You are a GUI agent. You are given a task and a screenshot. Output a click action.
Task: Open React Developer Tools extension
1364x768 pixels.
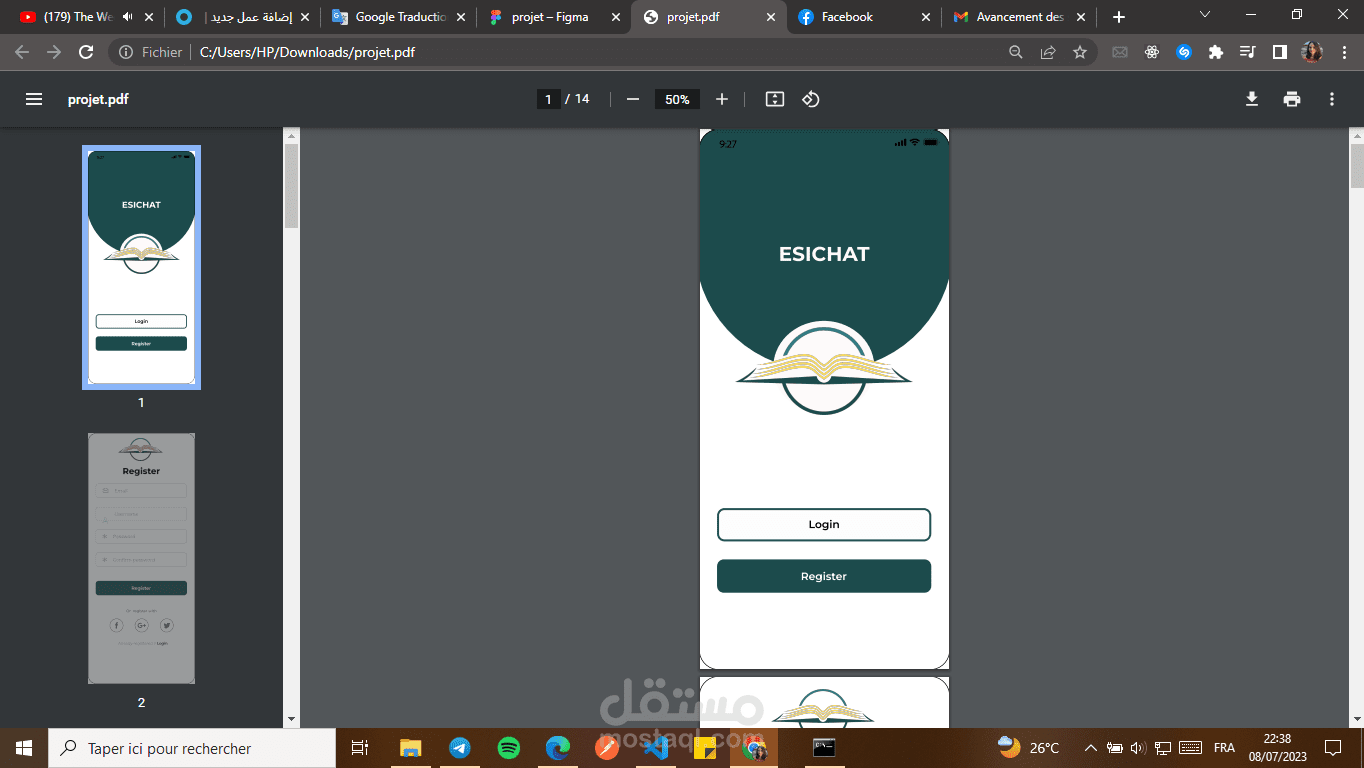tap(1152, 52)
